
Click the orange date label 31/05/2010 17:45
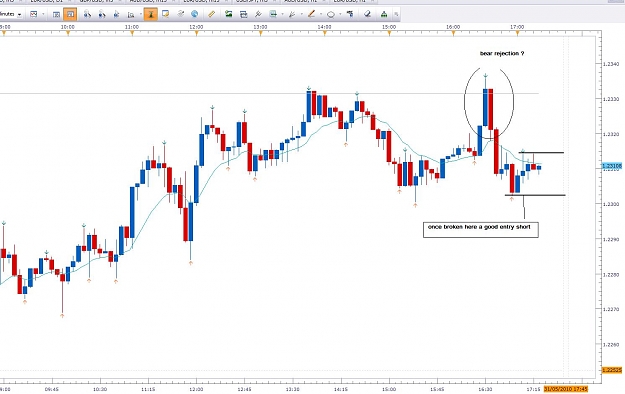click(x=565, y=389)
